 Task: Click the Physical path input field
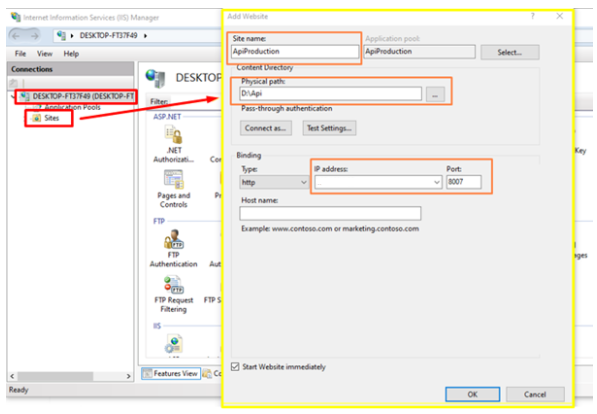point(330,94)
